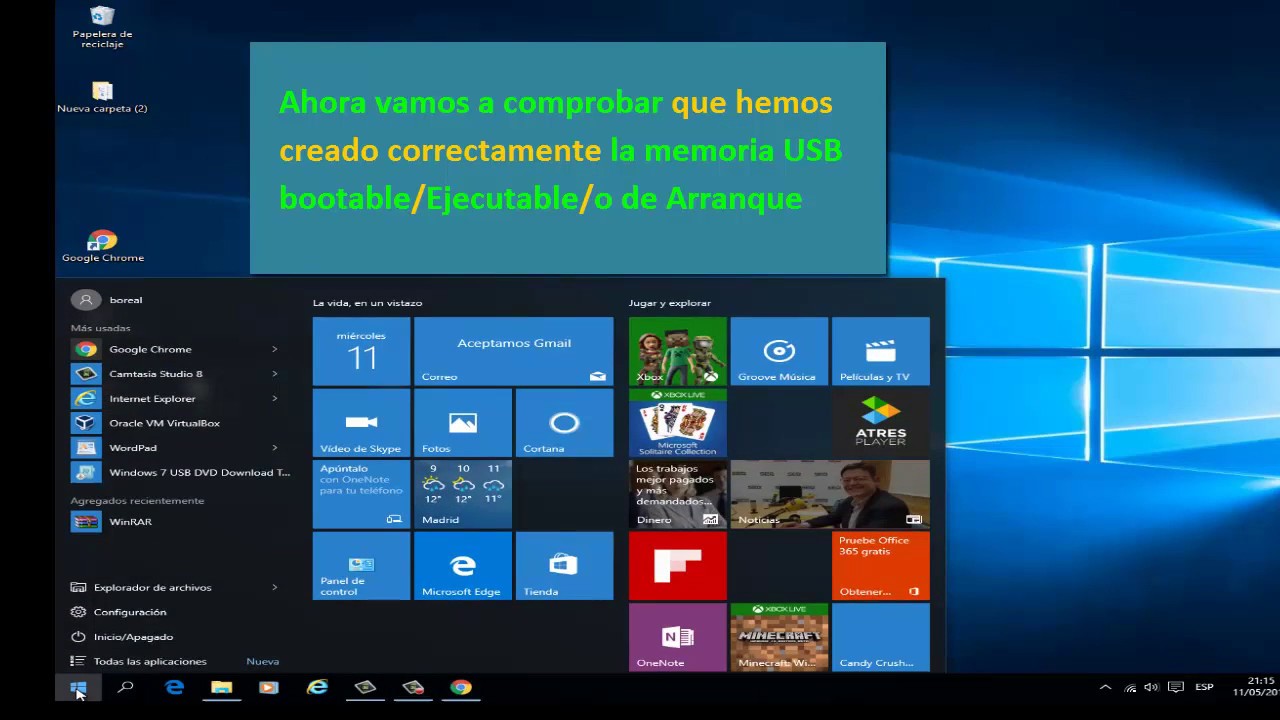
Task: Select the Papelera de reciclaje desktop icon
Action: (102, 27)
